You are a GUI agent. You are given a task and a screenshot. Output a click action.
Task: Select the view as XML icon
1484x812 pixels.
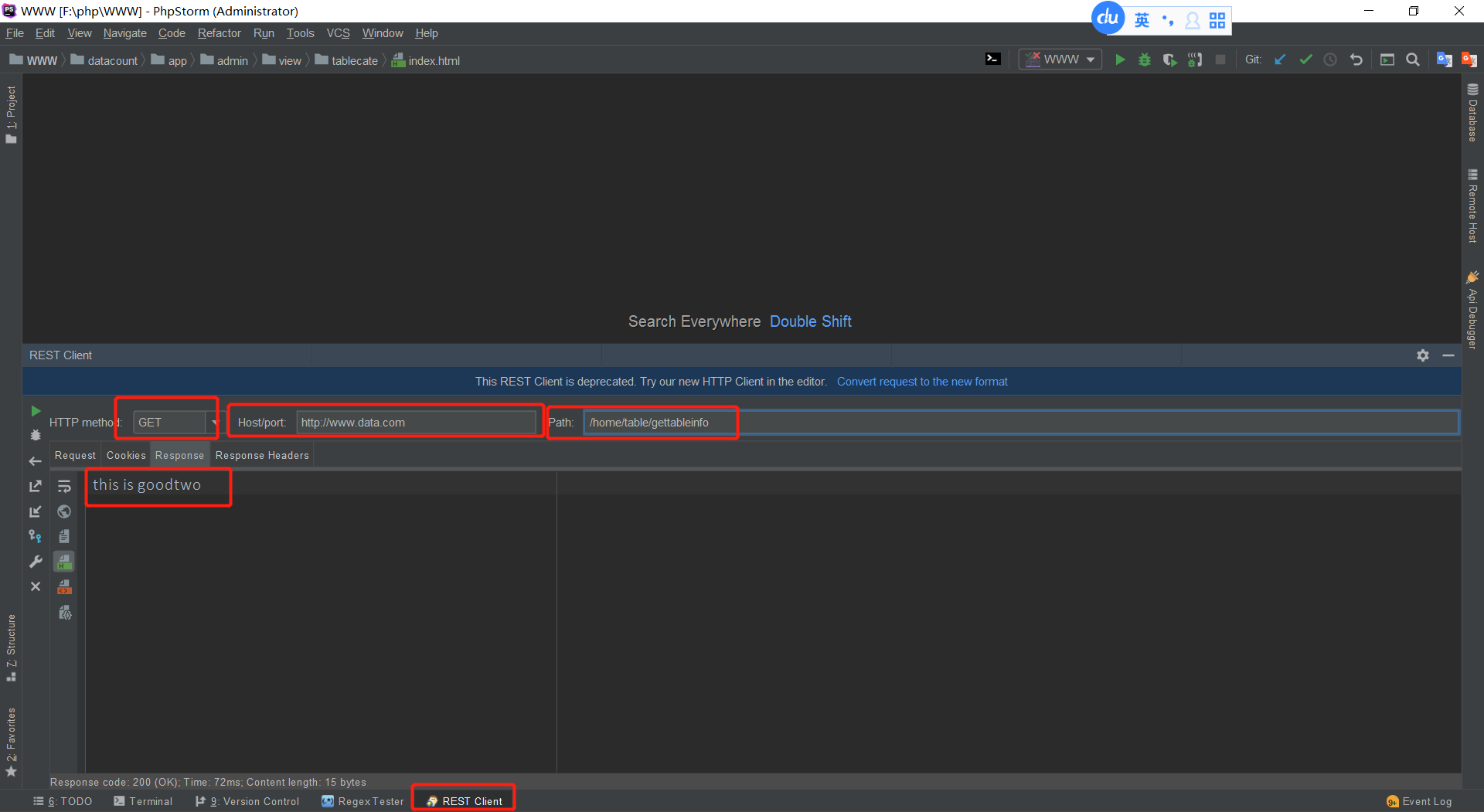click(x=64, y=587)
